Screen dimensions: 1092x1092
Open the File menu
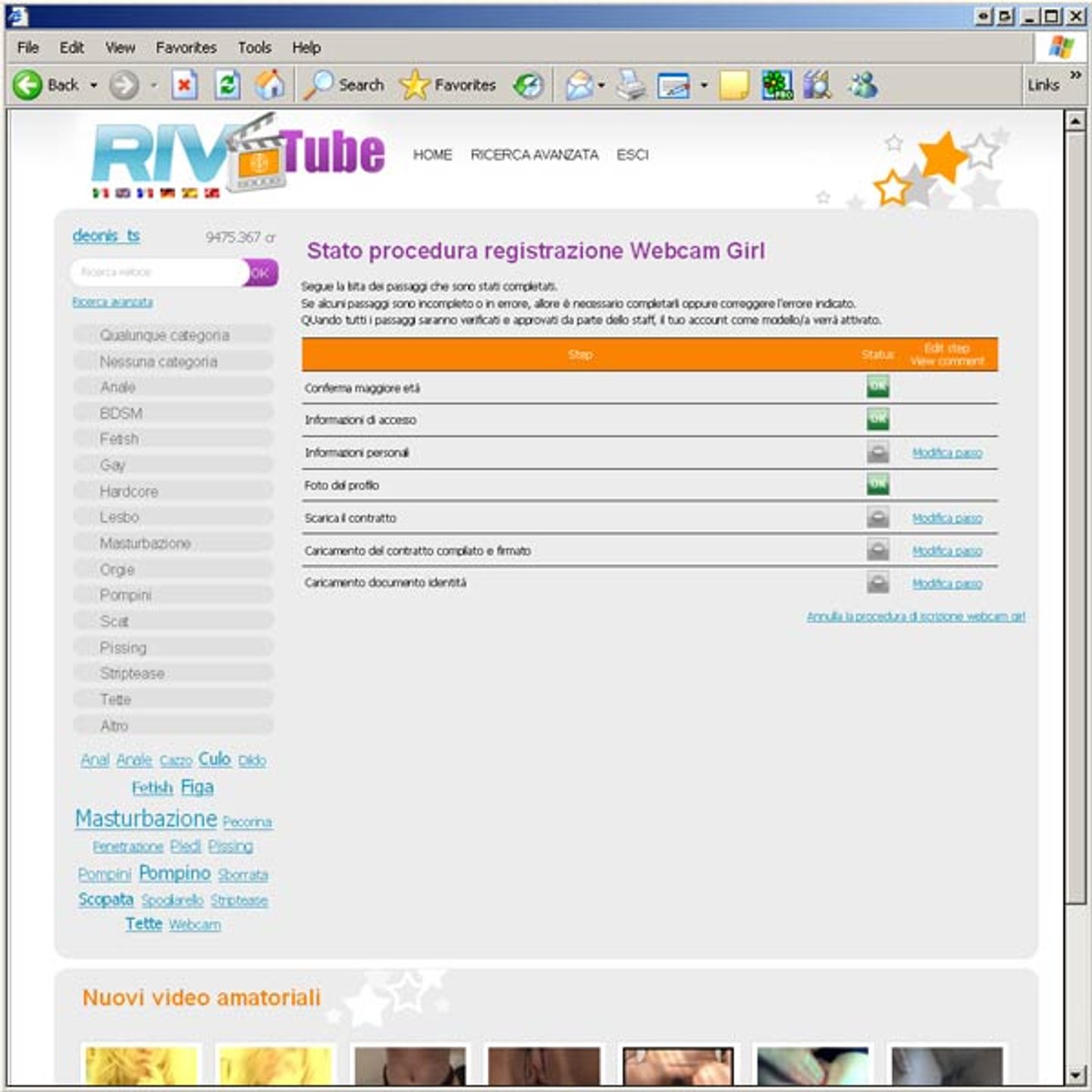pyautogui.click(x=28, y=48)
